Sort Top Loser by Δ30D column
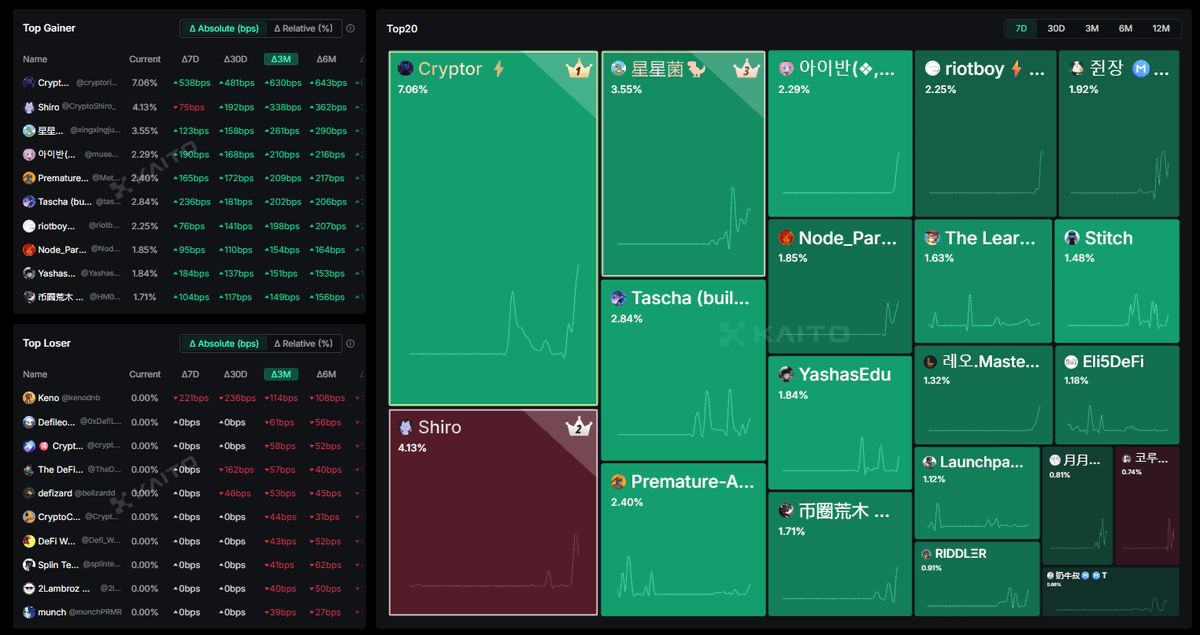 point(235,375)
